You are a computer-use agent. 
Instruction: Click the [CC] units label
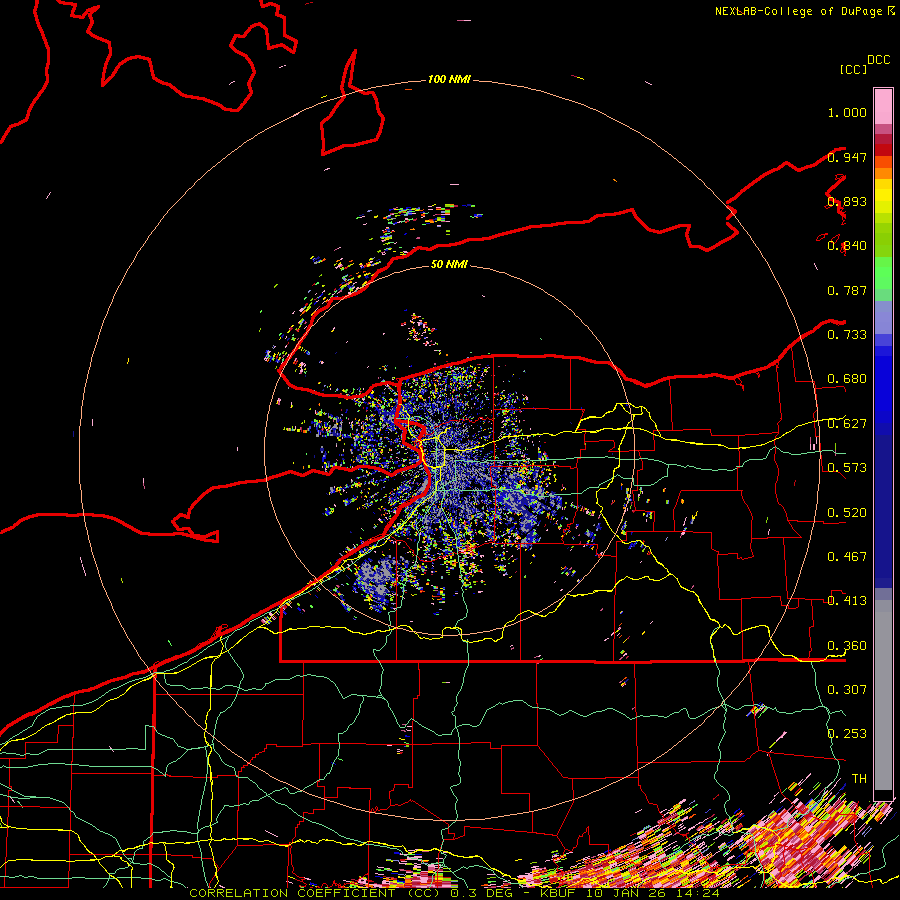click(853, 69)
